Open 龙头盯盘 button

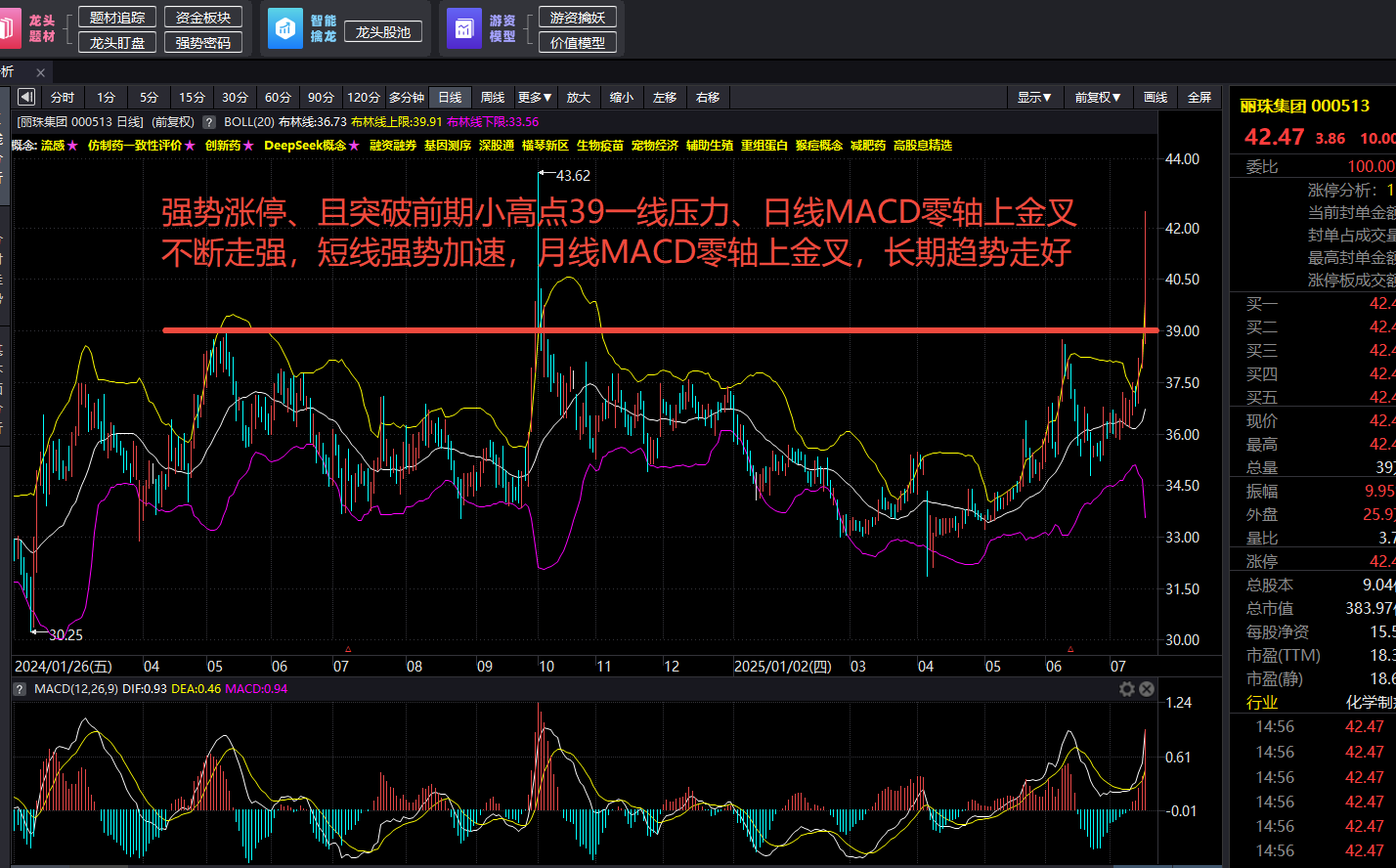pyautogui.click(x=117, y=42)
